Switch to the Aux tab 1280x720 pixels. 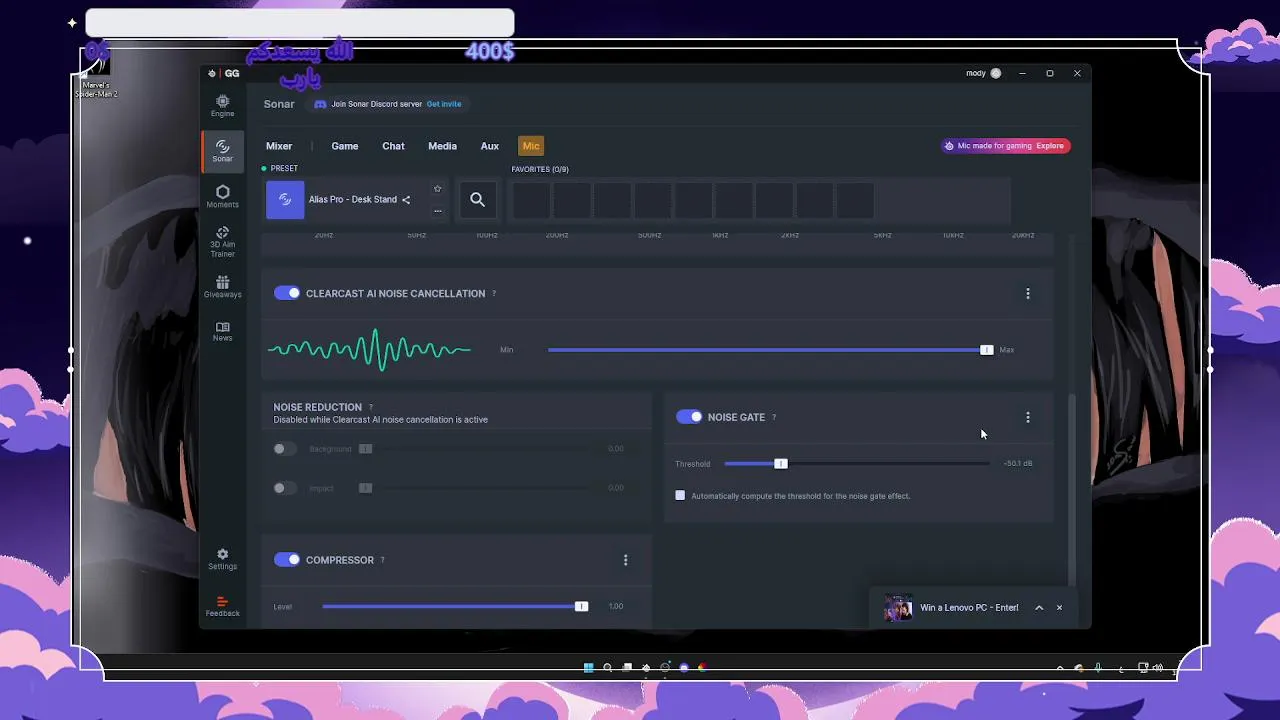point(489,146)
